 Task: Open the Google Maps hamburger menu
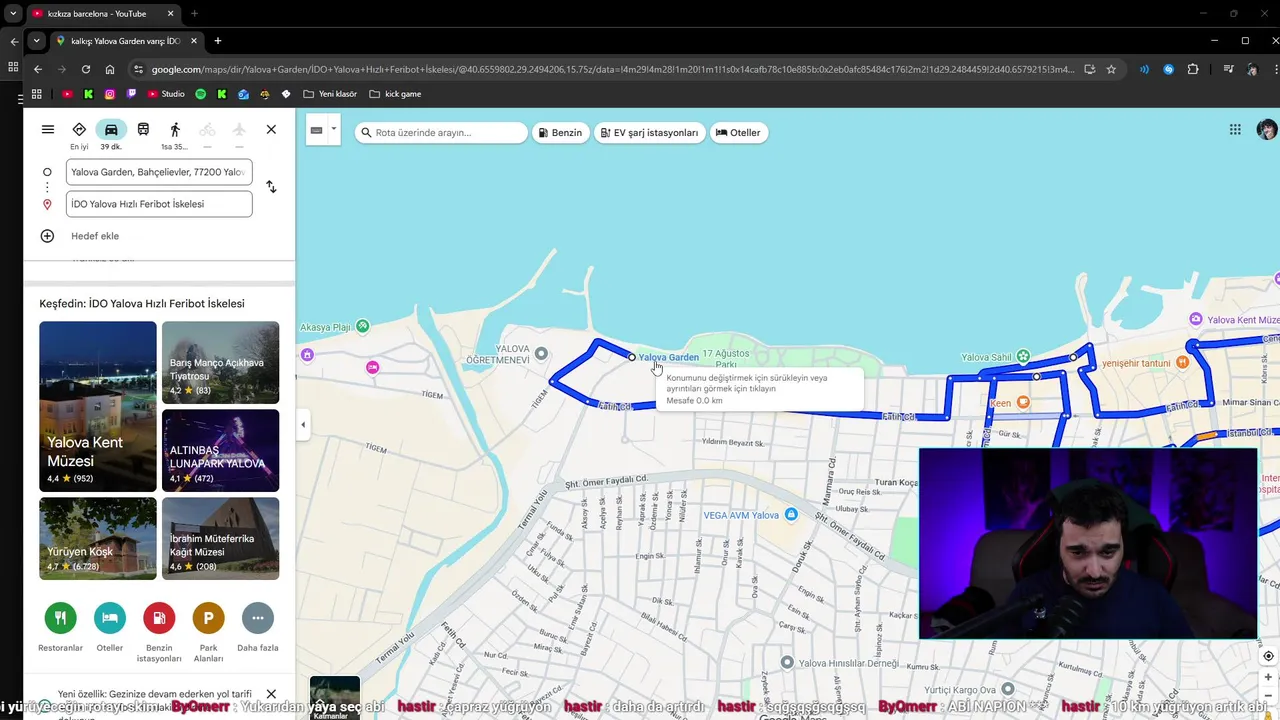pos(48,130)
